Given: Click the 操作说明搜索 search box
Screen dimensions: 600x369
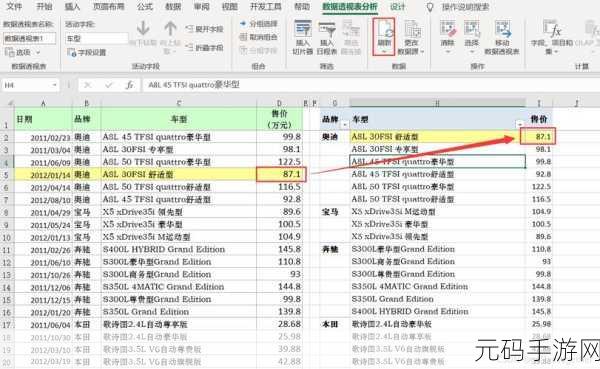Looking at the screenshot, I should pos(465,7).
